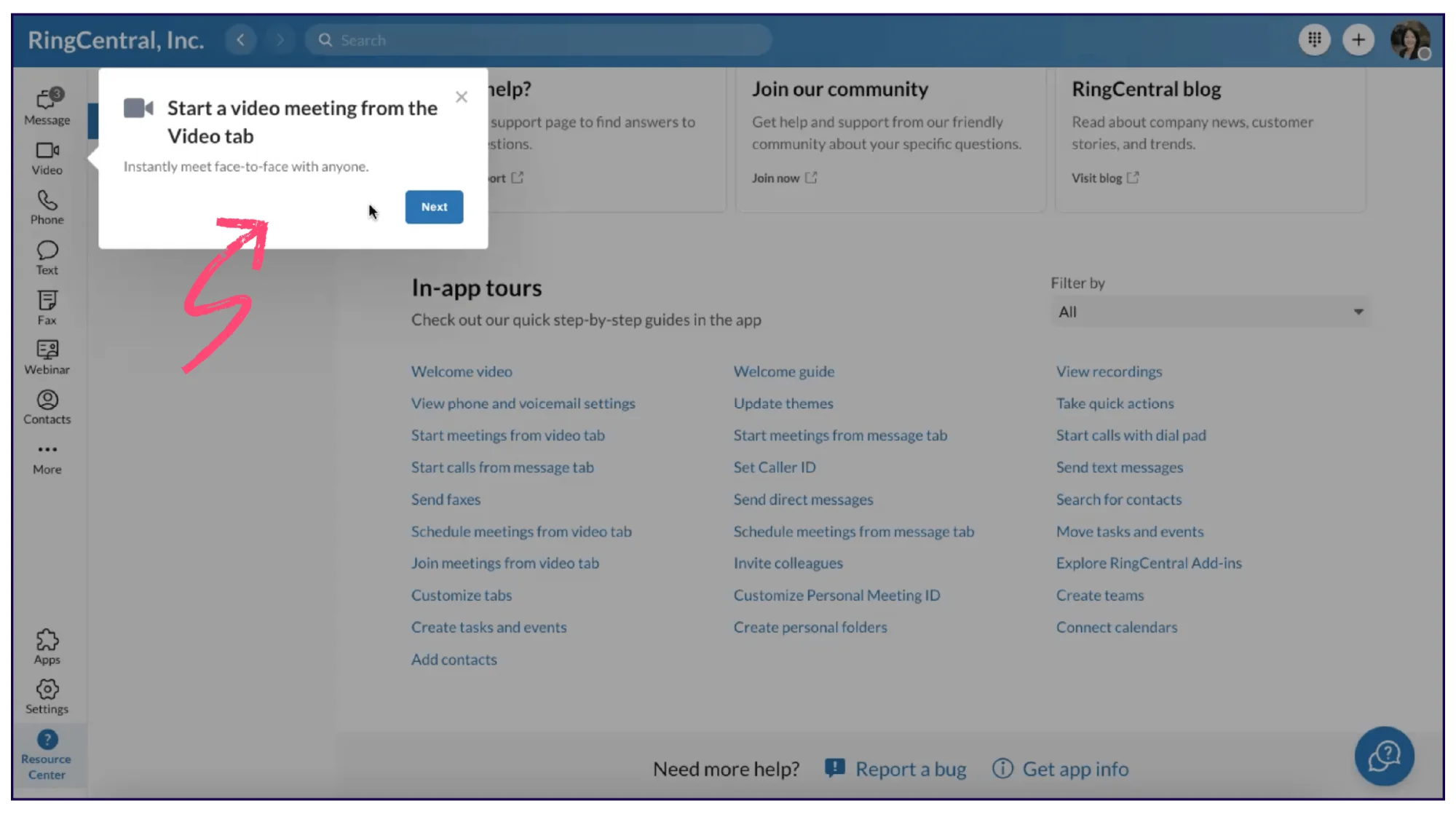Screen dimensions: 1456x814
Task: Open the floating help chat button
Action: click(x=1384, y=756)
